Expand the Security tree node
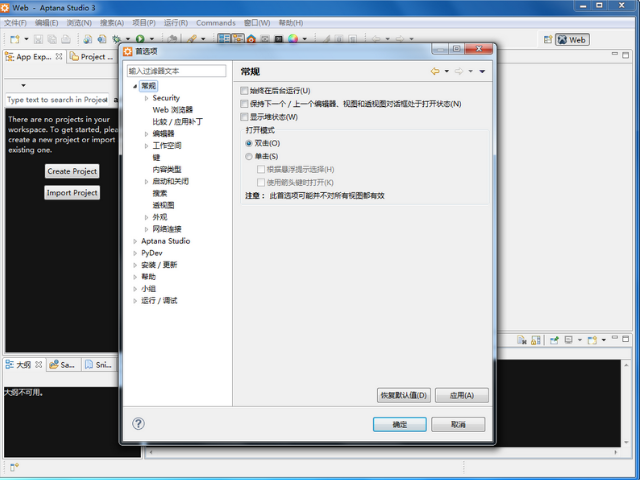 click(146, 98)
